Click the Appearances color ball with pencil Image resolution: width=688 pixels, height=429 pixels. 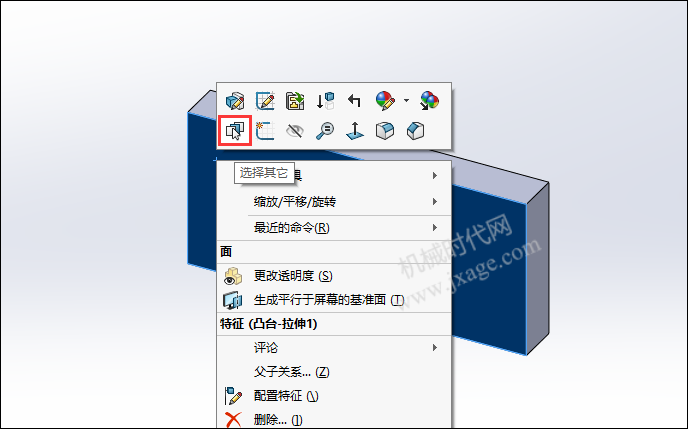tap(385, 101)
